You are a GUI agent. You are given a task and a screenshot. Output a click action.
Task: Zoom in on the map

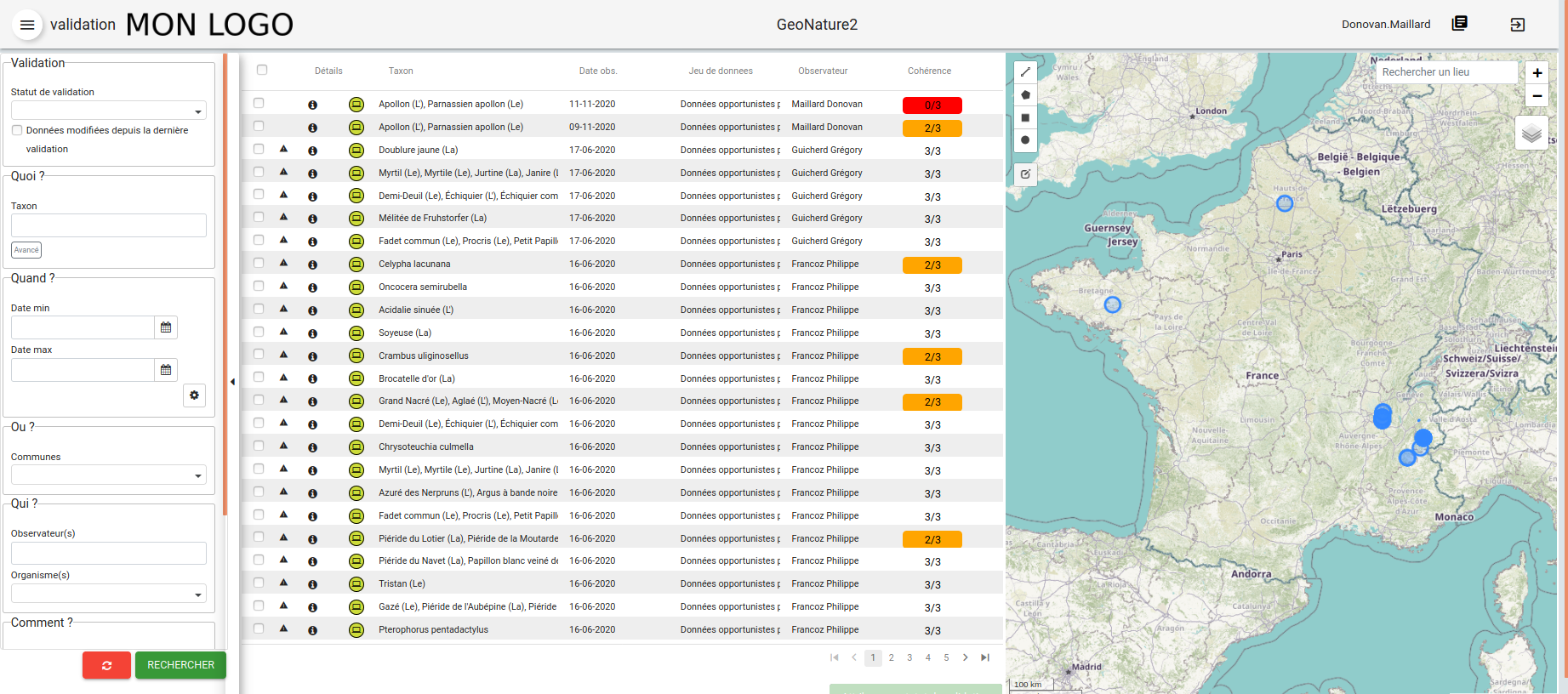point(1537,73)
